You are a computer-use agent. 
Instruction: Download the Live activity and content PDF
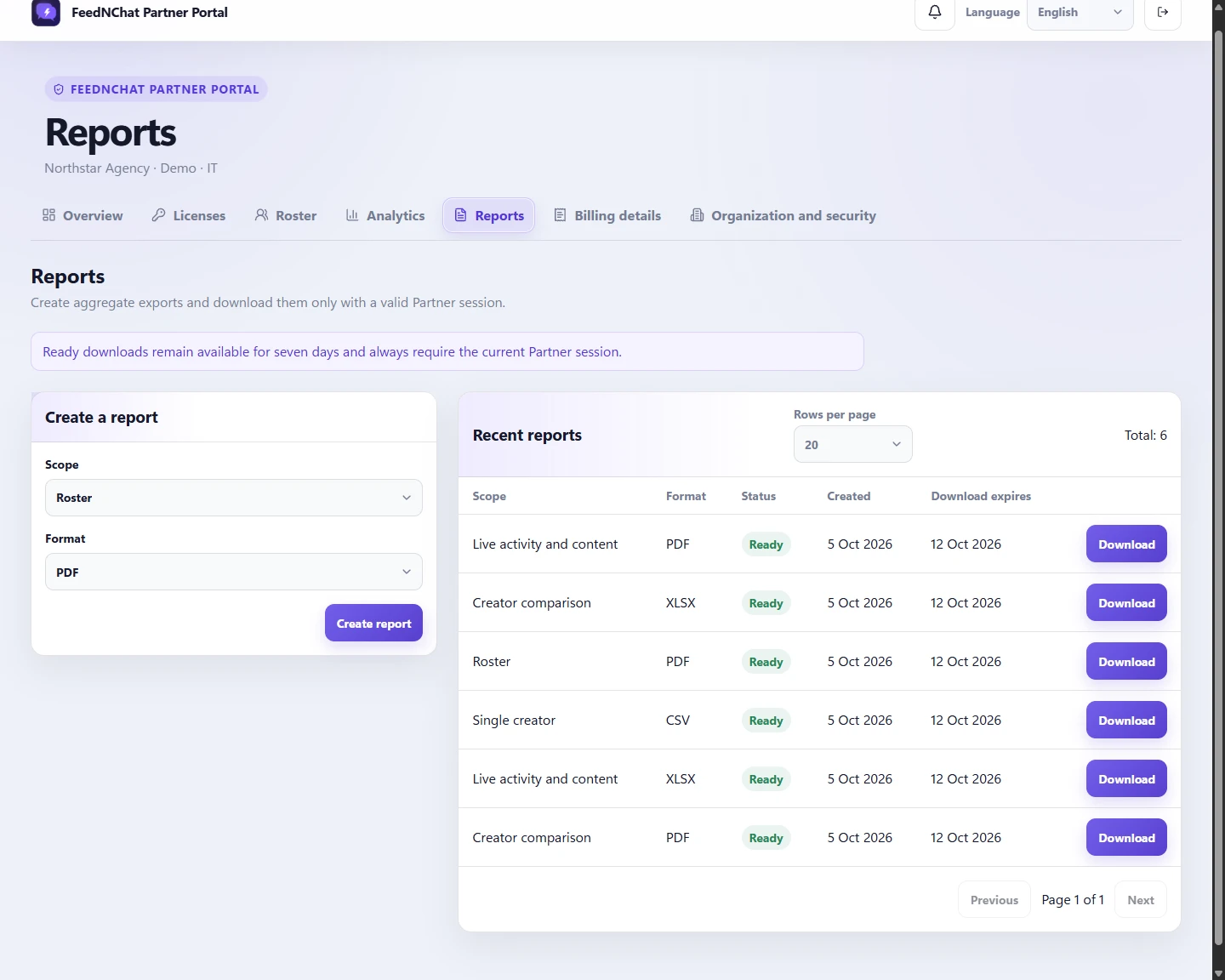click(x=1126, y=544)
